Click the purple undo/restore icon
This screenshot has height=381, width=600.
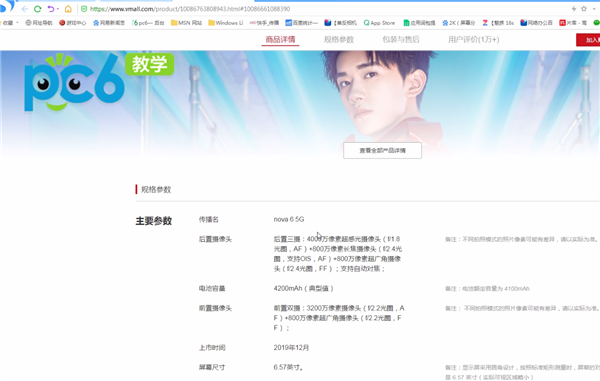51,9
